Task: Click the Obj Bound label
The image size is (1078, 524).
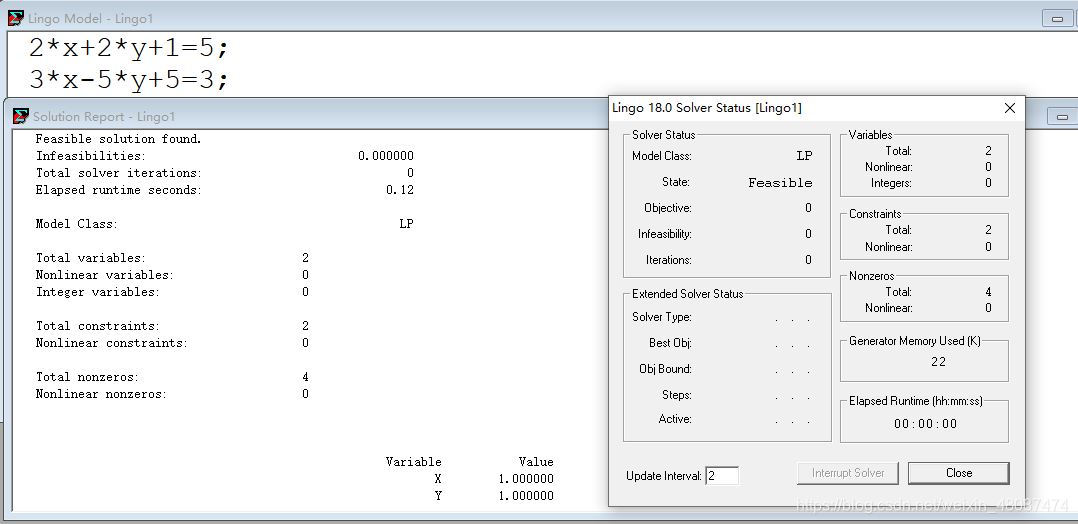Action: pyautogui.click(x=666, y=369)
